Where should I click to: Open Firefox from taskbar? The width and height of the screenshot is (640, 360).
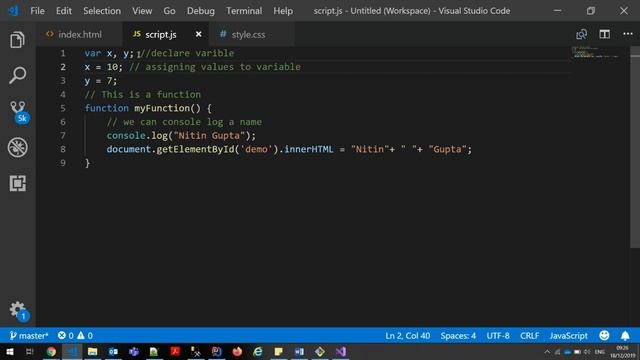(237, 351)
